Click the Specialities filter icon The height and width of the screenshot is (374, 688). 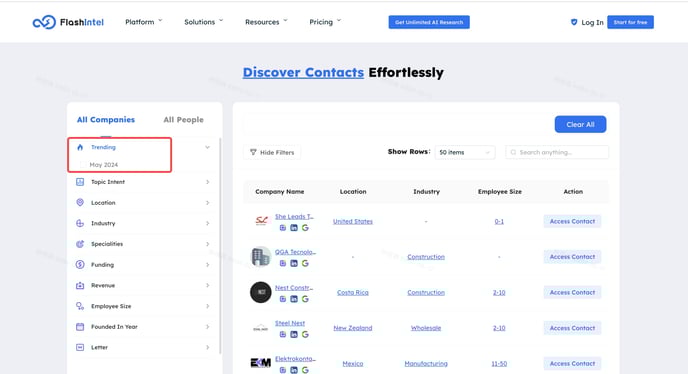pyautogui.click(x=80, y=244)
